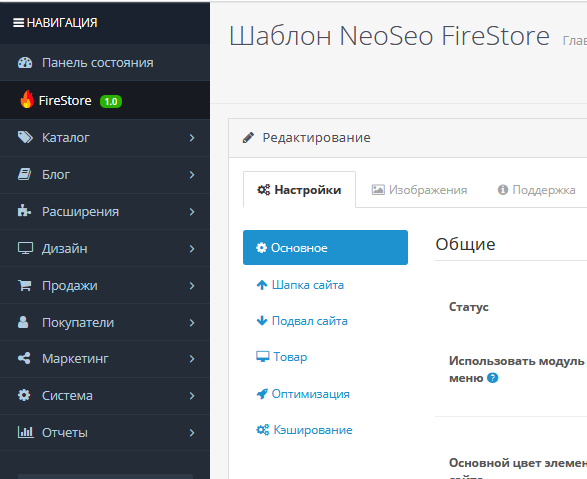Expand the Маркетинг menu chevron
587x479 pixels.
click(192, 359)
